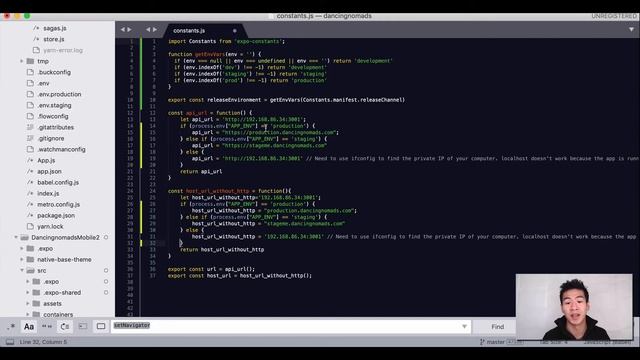
Task: Go to next tab with right arrow
Action: [x=155, y=30]
